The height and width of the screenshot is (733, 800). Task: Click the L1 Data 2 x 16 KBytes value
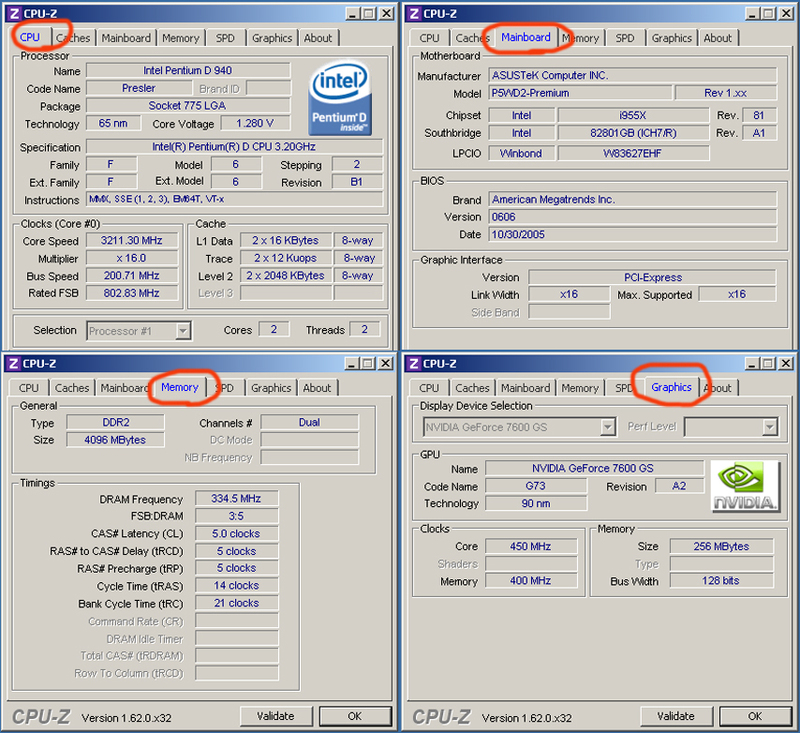pos(285,240)
